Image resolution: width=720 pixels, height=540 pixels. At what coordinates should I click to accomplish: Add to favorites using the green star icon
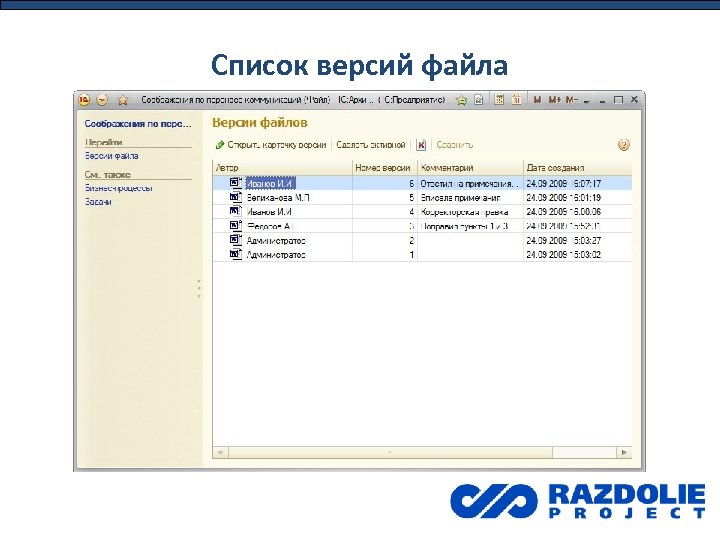click(461, 100)
